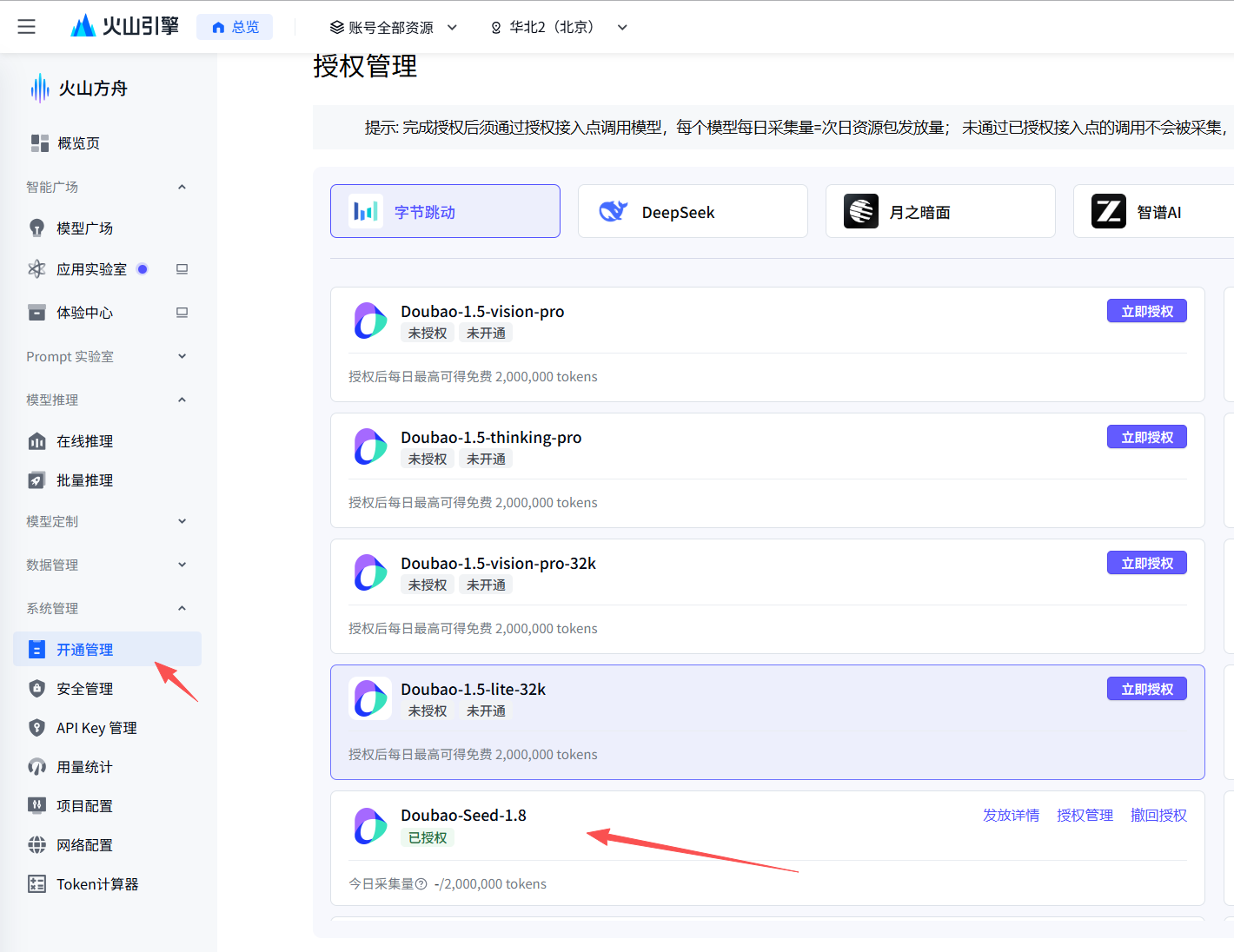Collapse the 系统管理 section
Image resolution: width=1234 pixels, height=952 pixels.
click(182, 608)
